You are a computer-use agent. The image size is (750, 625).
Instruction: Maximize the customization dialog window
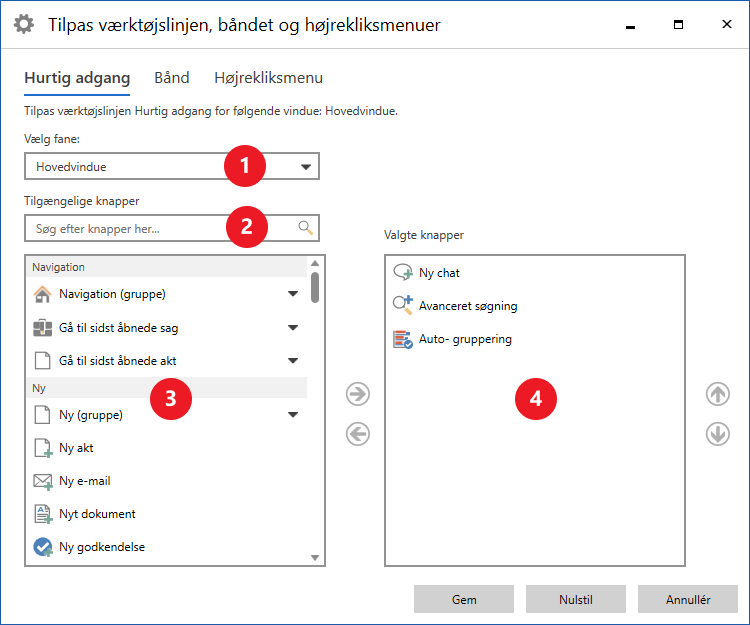(x=678, y=24)
